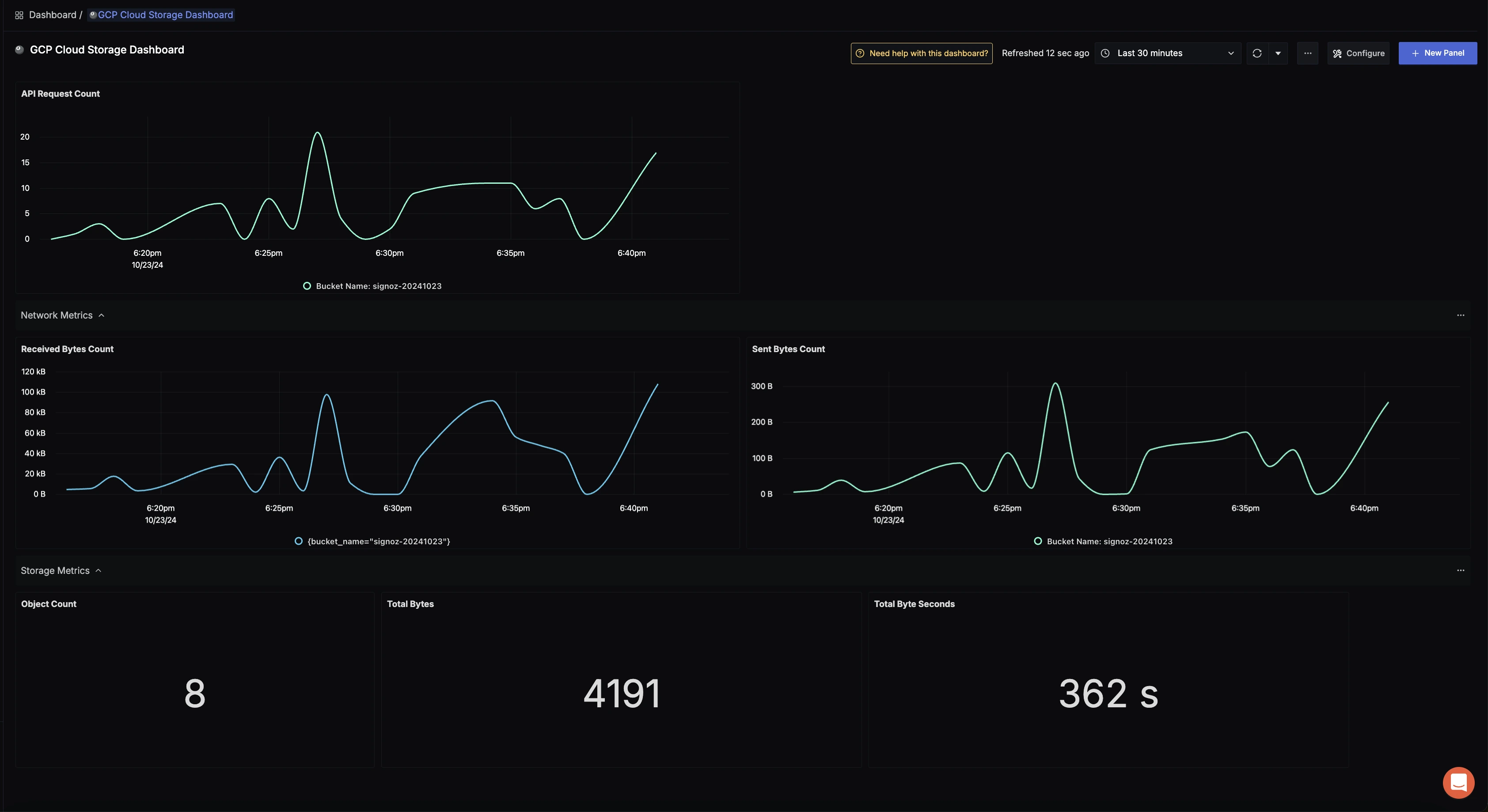The image size is (1488, 812).
Task: Toggle API Request Count legend series signoz-20241023
Action: (x=372, y=286)
